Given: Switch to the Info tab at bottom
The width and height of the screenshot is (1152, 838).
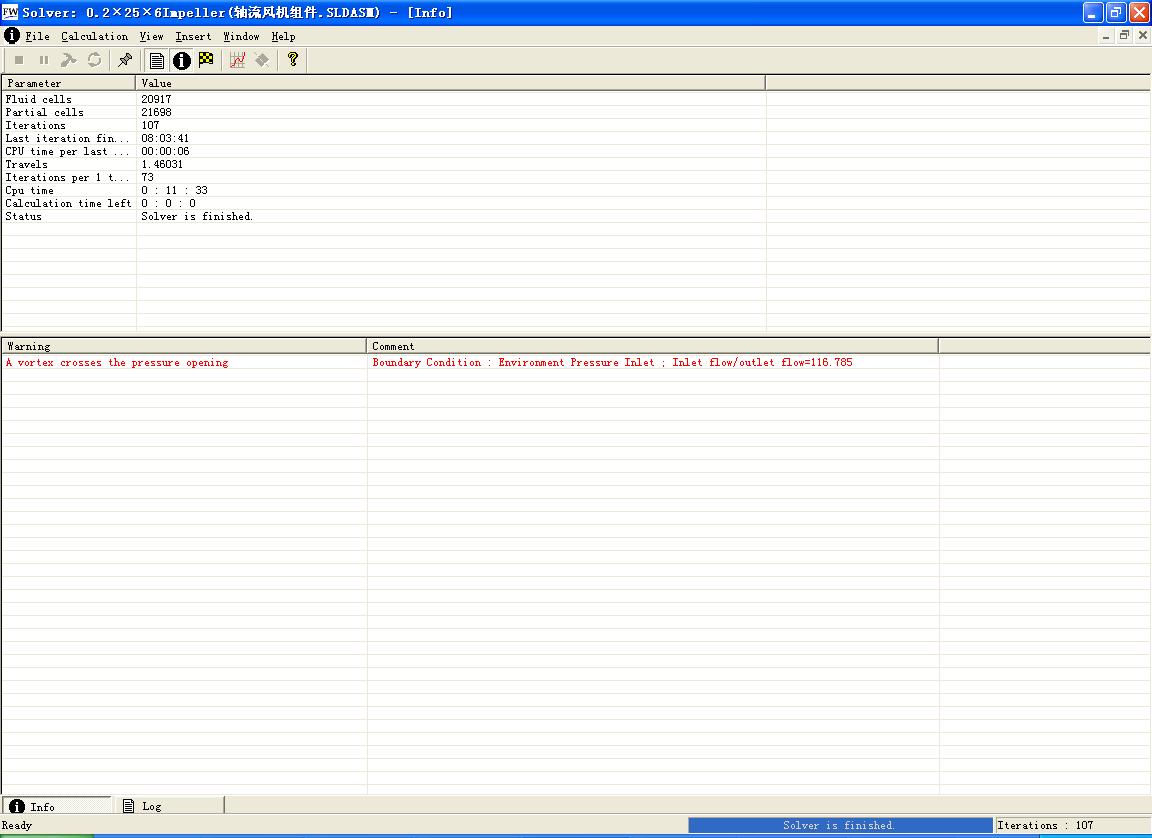Looking at the screenshot, I should [57, 806].
